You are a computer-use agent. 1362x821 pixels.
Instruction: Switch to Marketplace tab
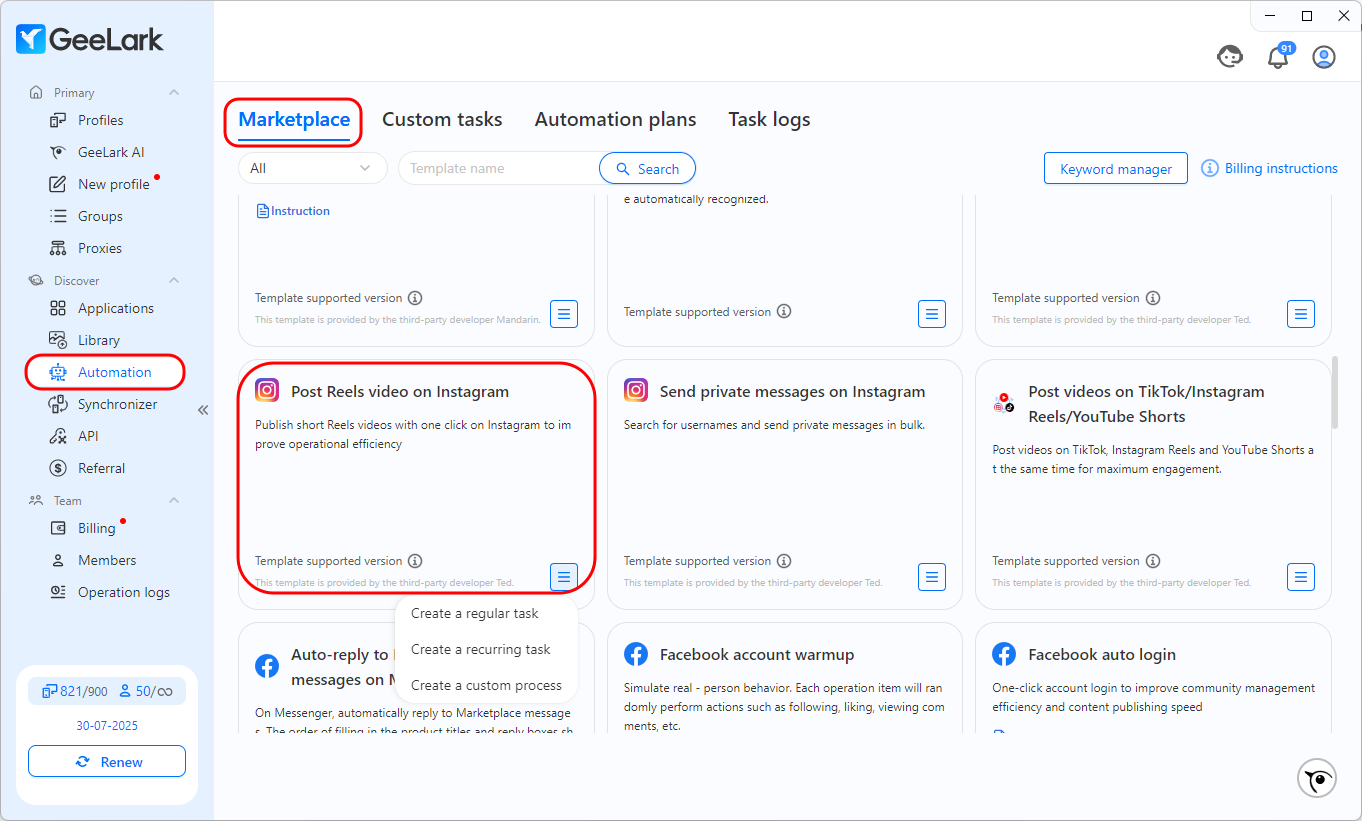[x=294, y=119]
